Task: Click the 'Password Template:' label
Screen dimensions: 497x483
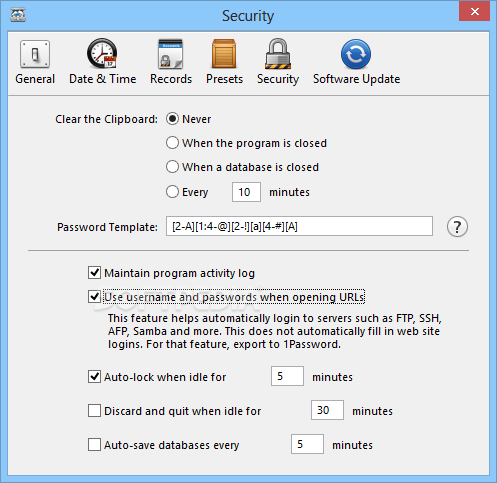Action: (x=107, y=227)
